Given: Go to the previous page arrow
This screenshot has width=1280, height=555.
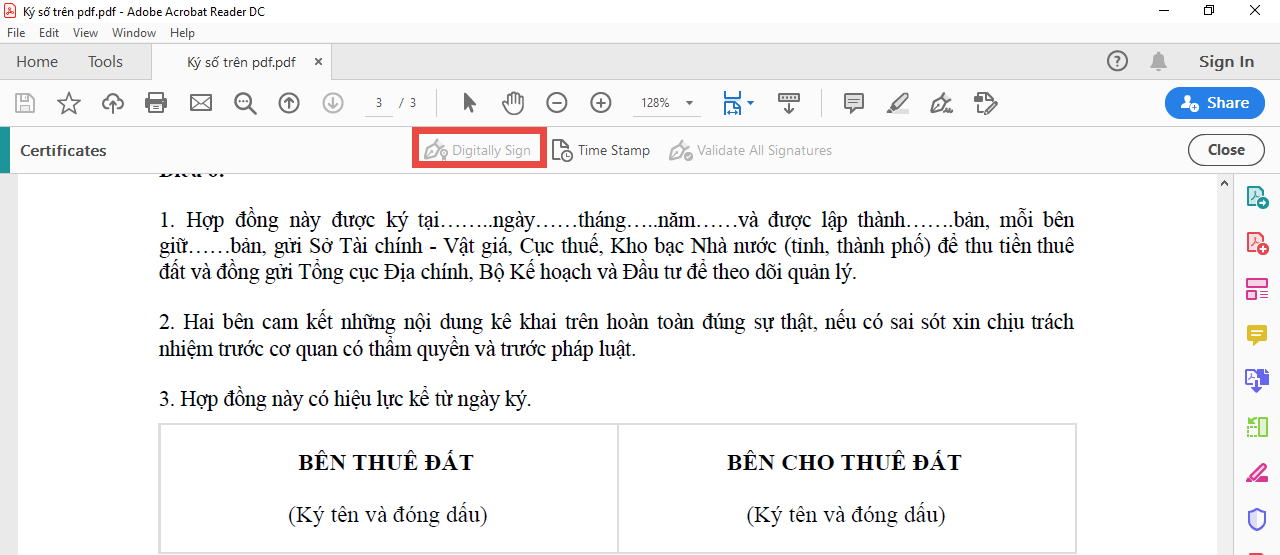Looking at the screenshot, I should [289, 103].
